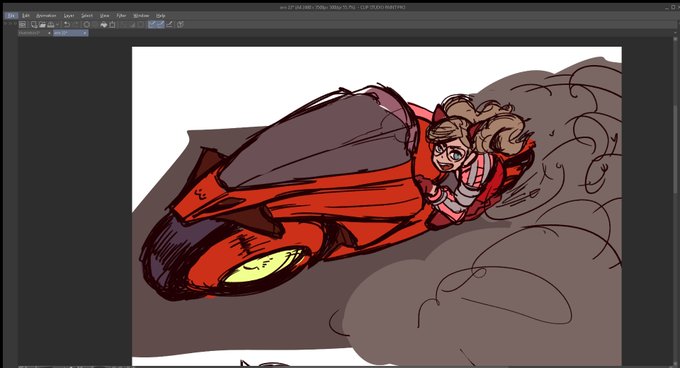
Task: Open the Window menu
Action: (141, 16)
